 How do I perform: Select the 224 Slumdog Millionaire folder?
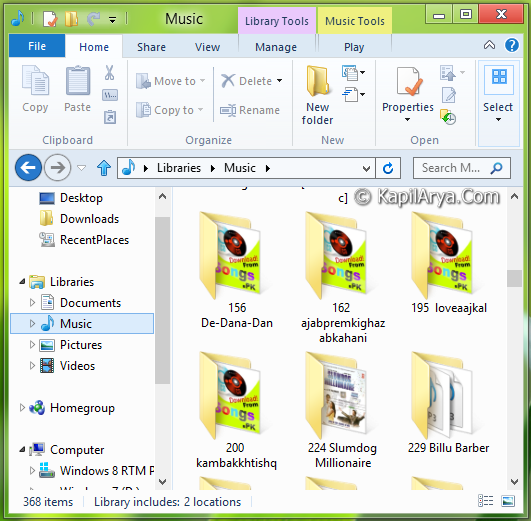(343, 411)
